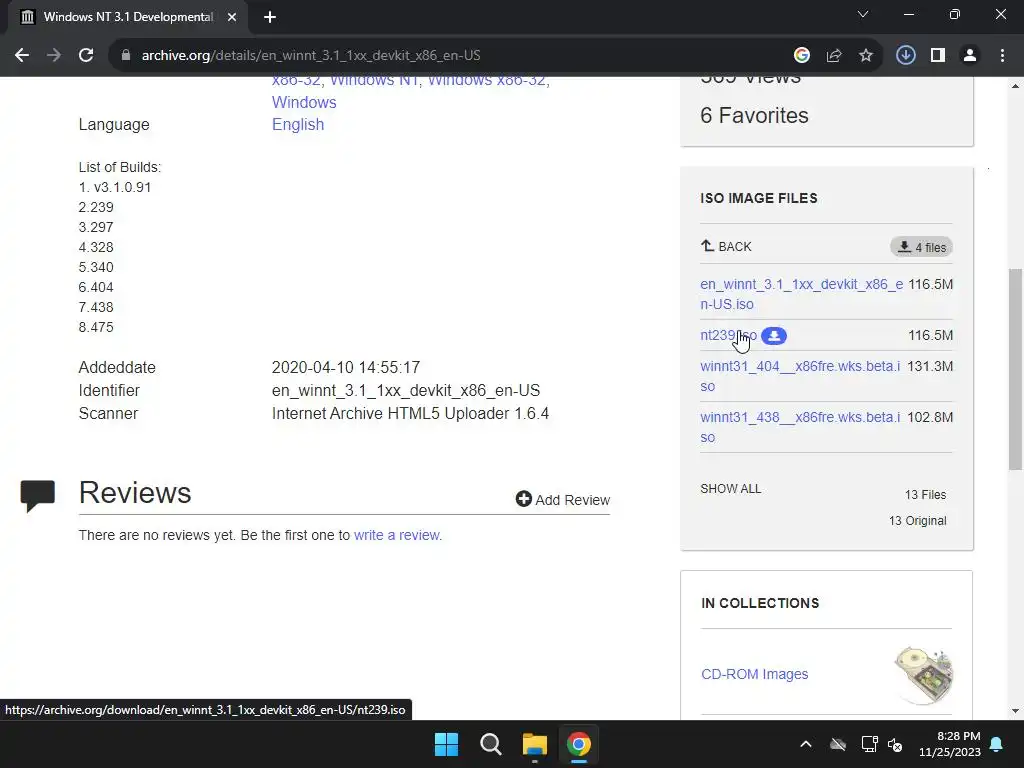The image size is (1024, 768).
Task: Open File Explorer from taskbar
Action: [535, 744]
